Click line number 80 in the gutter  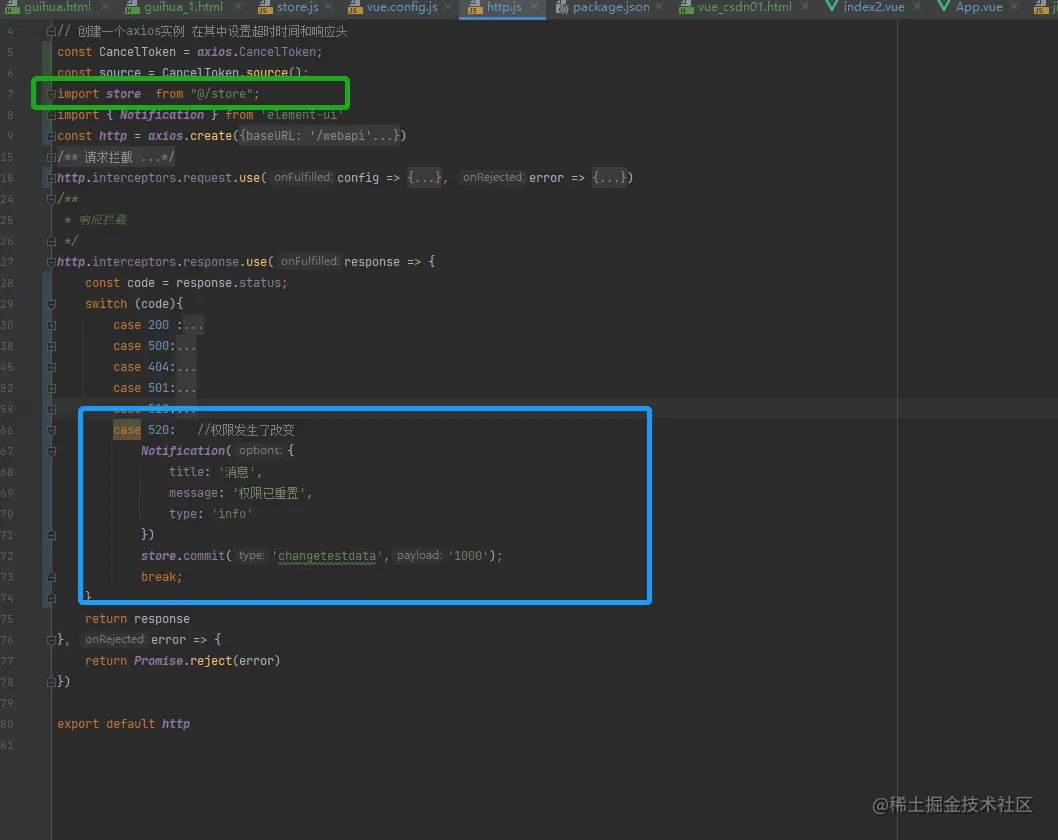click(x=7, y=724)
